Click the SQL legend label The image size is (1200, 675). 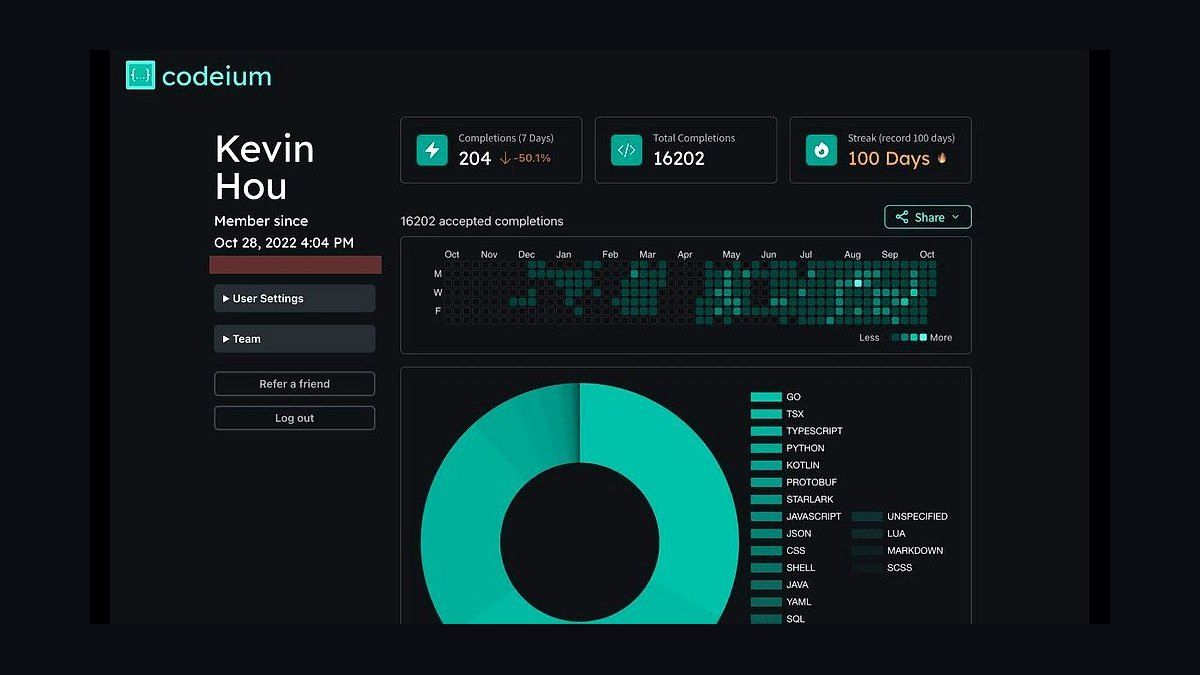pos(795,619)
